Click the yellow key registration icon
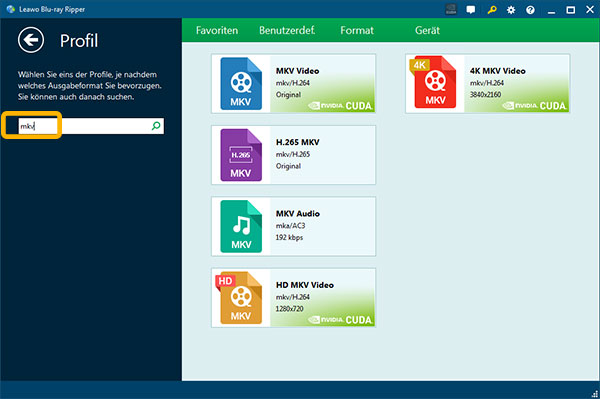The image size is (600, 399). pos(492,10)
